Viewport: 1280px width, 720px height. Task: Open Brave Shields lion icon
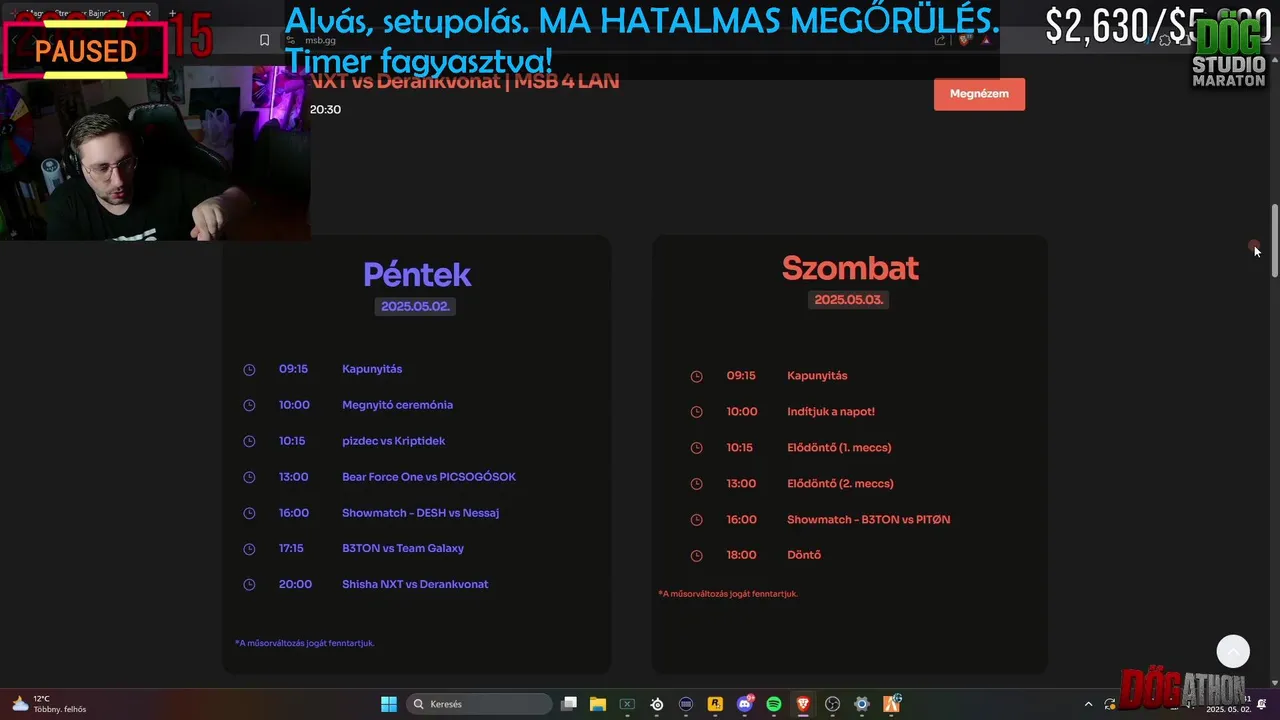(965, 40)
